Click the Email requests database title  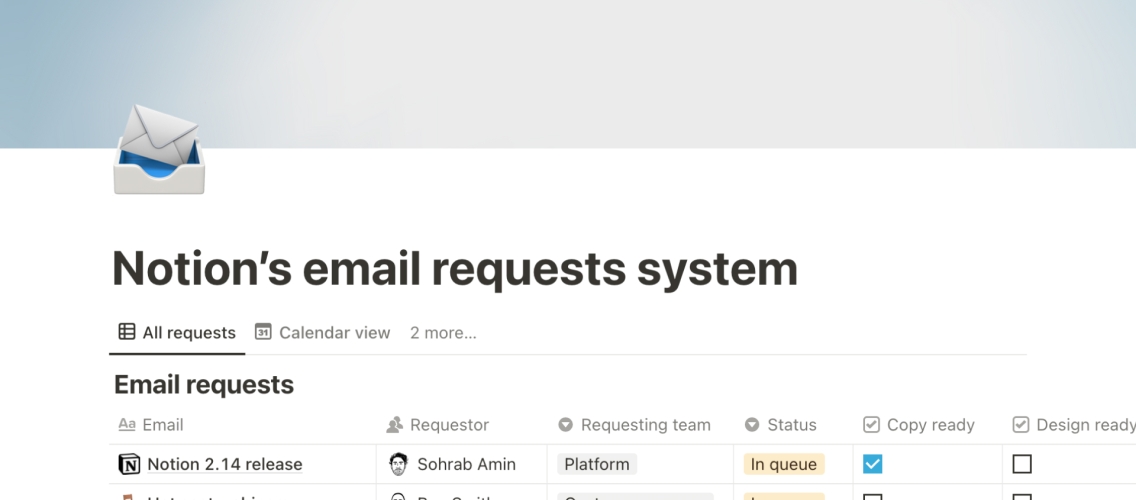[x=204, y=385]
